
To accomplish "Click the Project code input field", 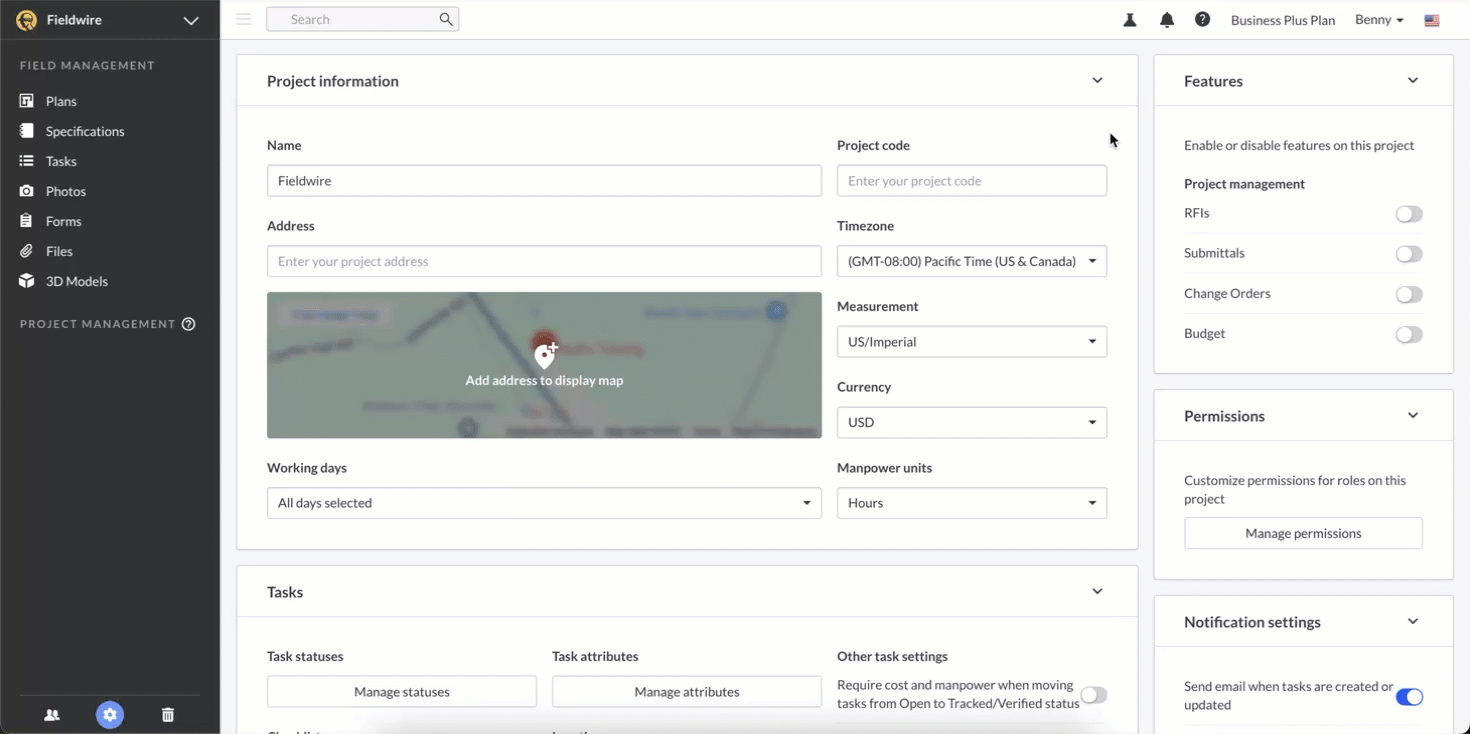I will 971,181.
